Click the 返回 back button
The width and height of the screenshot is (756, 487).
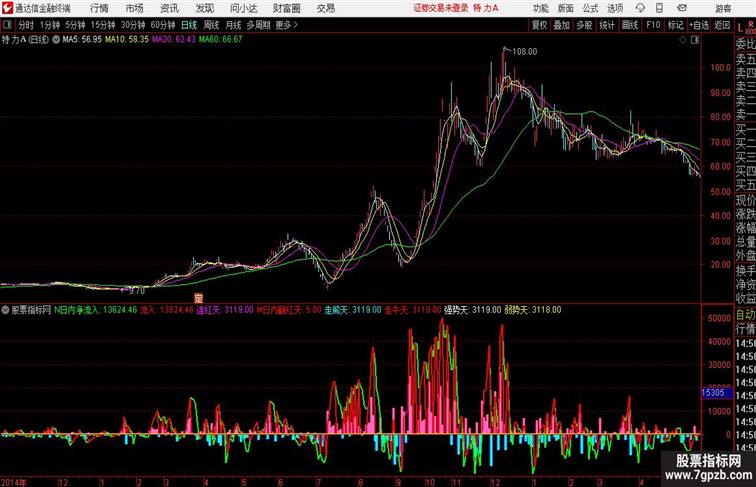coord(722,25)
